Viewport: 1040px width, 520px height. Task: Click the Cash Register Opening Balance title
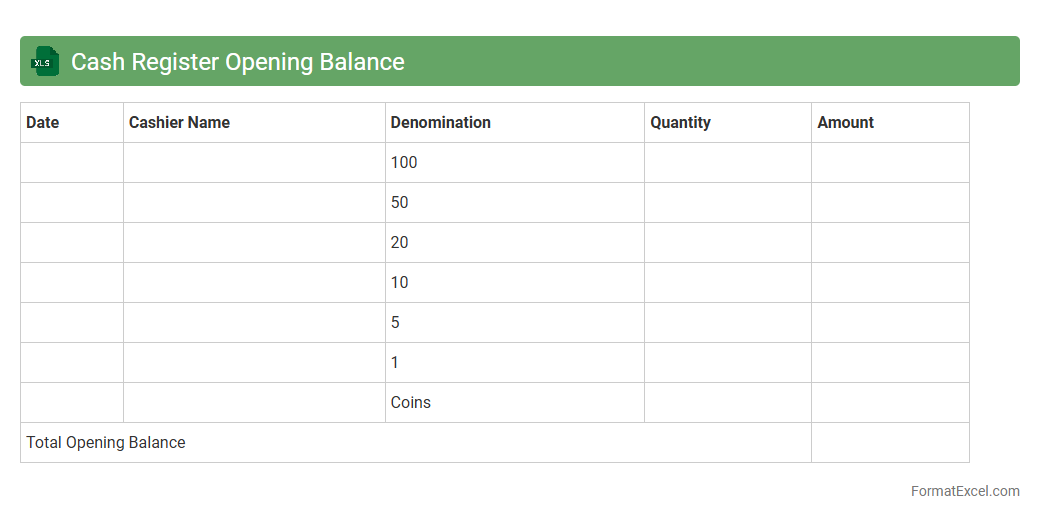click(238, 62)
